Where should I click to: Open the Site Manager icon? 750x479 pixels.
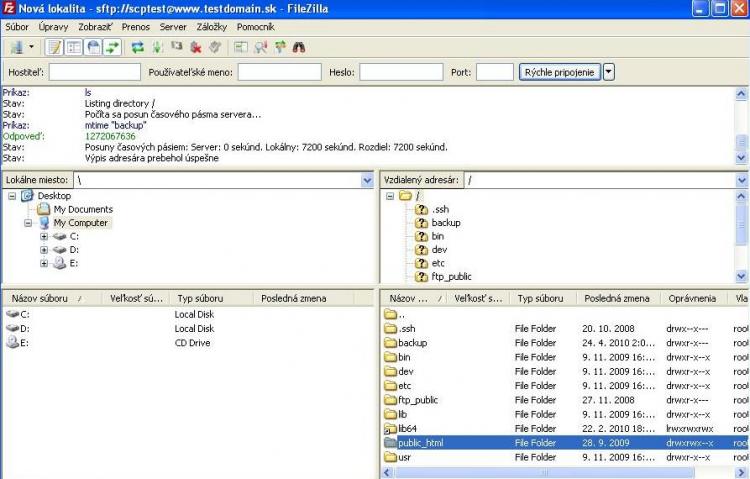tap(17, 47)
